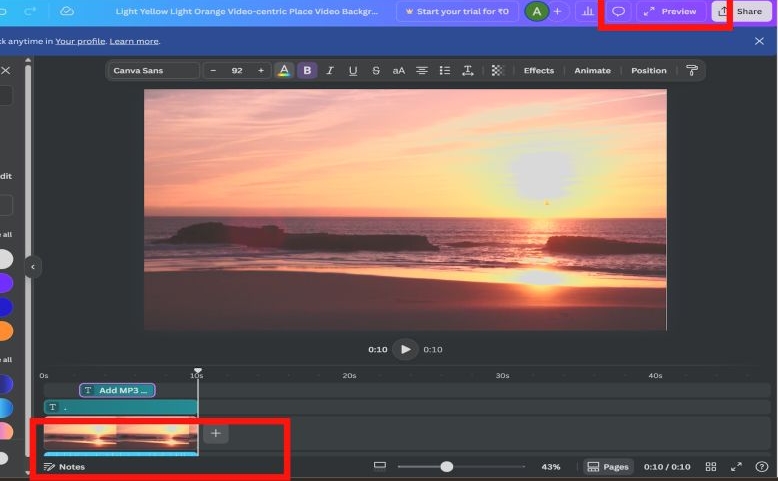Click the Share button
Screen dimensions: 778x481
(x=741, y=11)
